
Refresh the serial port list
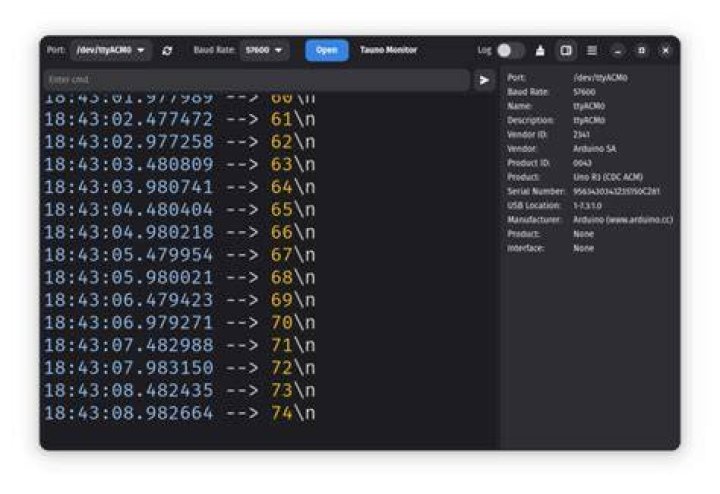[x=167, y=51]
